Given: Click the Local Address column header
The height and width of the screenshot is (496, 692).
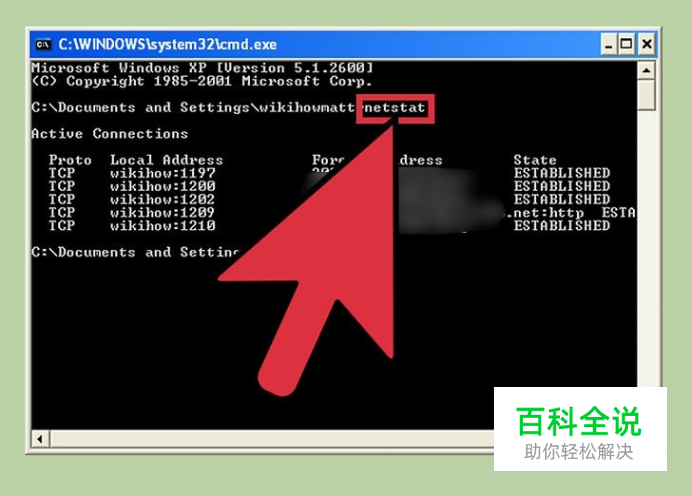Looking at the screenshot, I should tap(166, 160).
